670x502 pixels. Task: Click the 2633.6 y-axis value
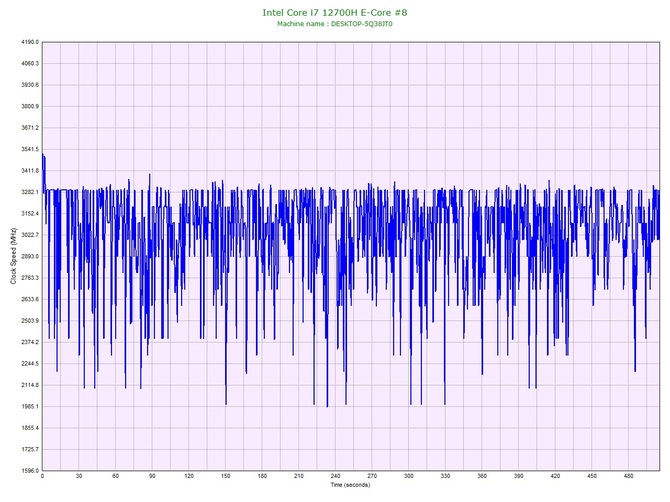coord(30,299)
